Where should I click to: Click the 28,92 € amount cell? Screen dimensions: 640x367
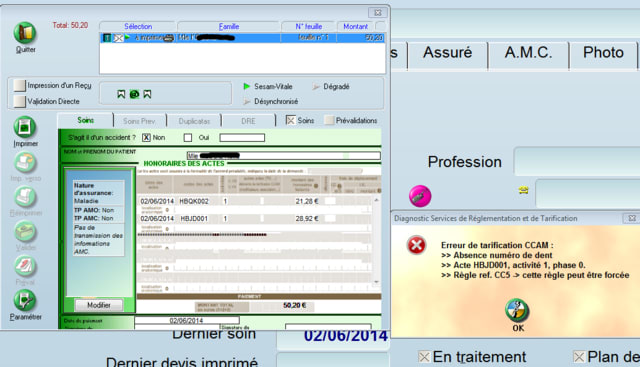coord(307,219)
